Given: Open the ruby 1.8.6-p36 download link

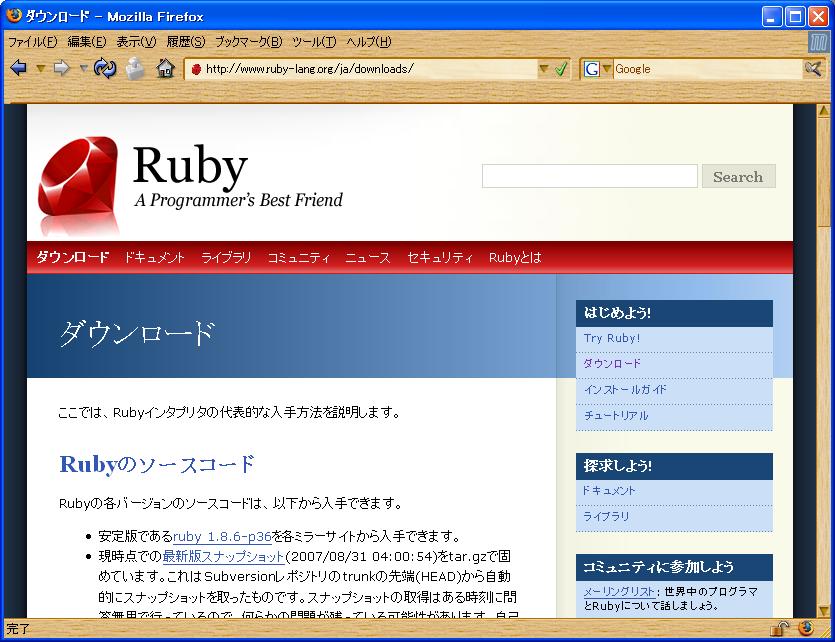Looking at the screenshot, I should click(222, 536).
